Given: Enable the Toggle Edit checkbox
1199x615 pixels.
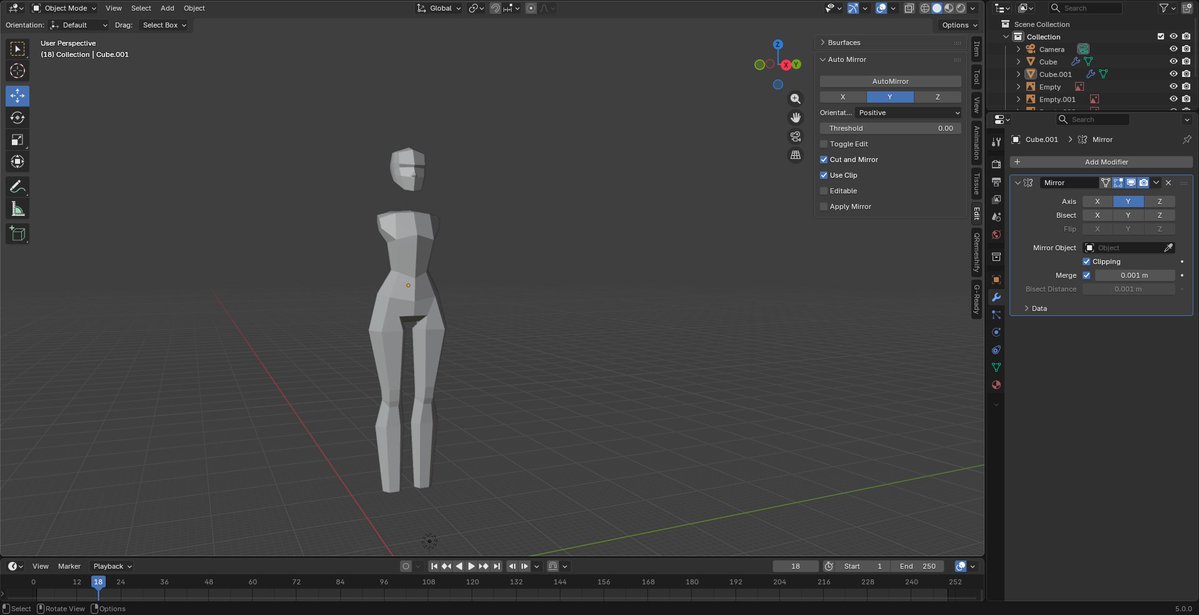Looking at the screenshot, I should coord(824,144).
